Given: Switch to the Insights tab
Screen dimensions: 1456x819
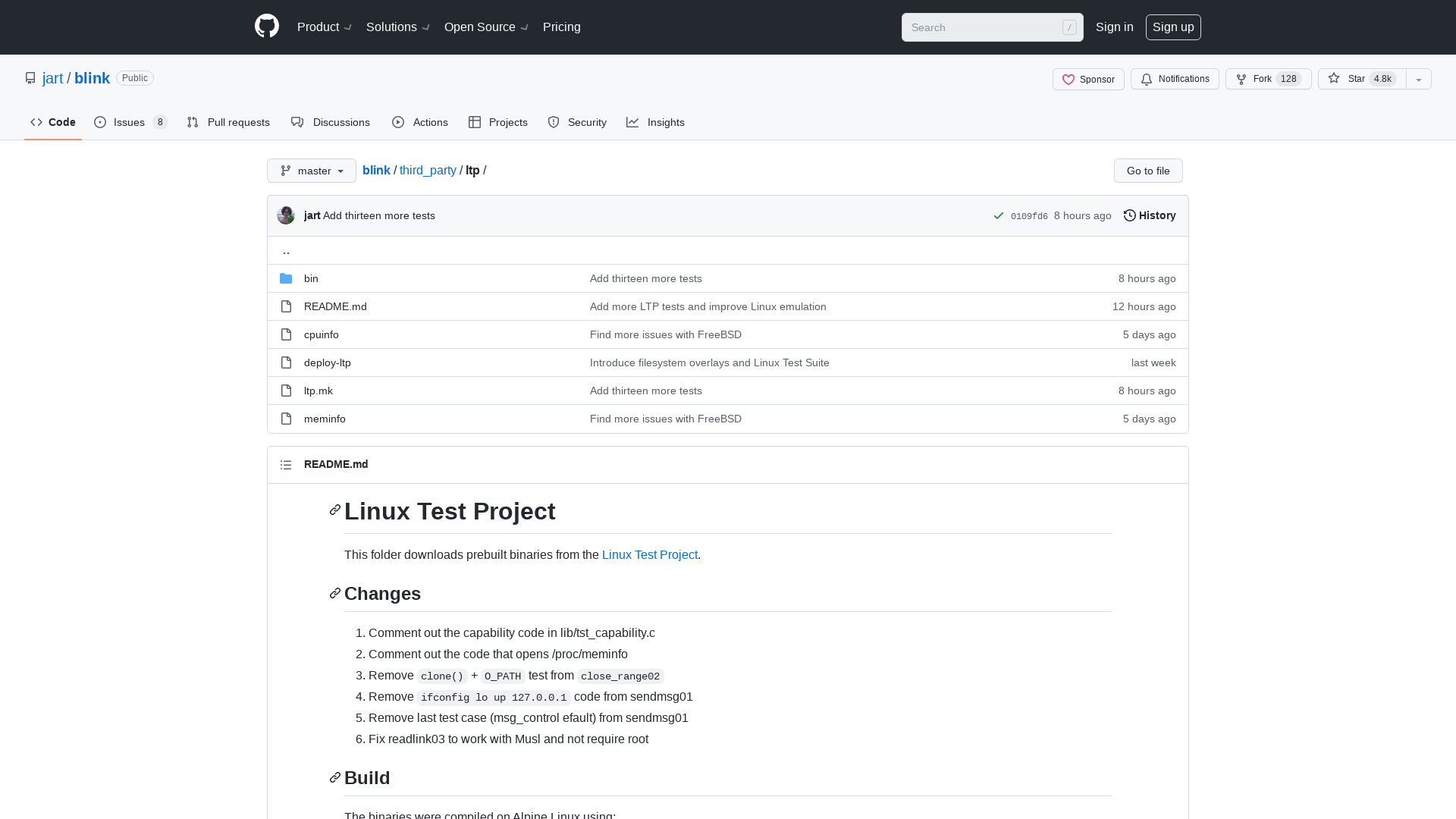Looking at the screenshot, I should [656, 122].
